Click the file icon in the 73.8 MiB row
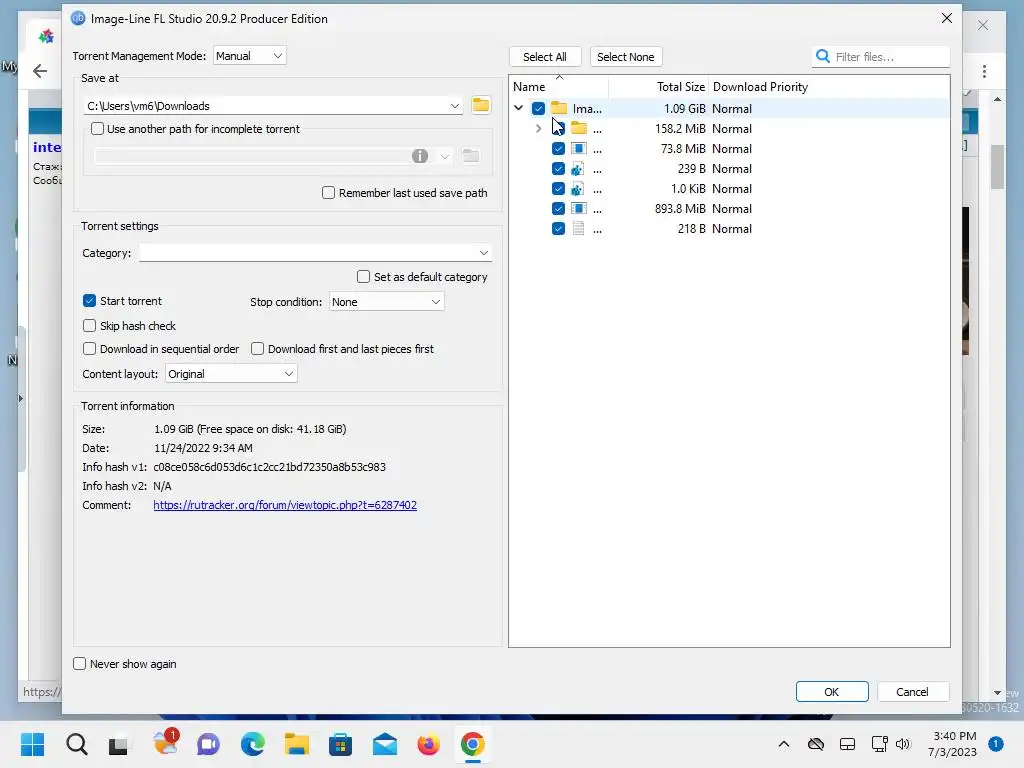 click(579, 148)
